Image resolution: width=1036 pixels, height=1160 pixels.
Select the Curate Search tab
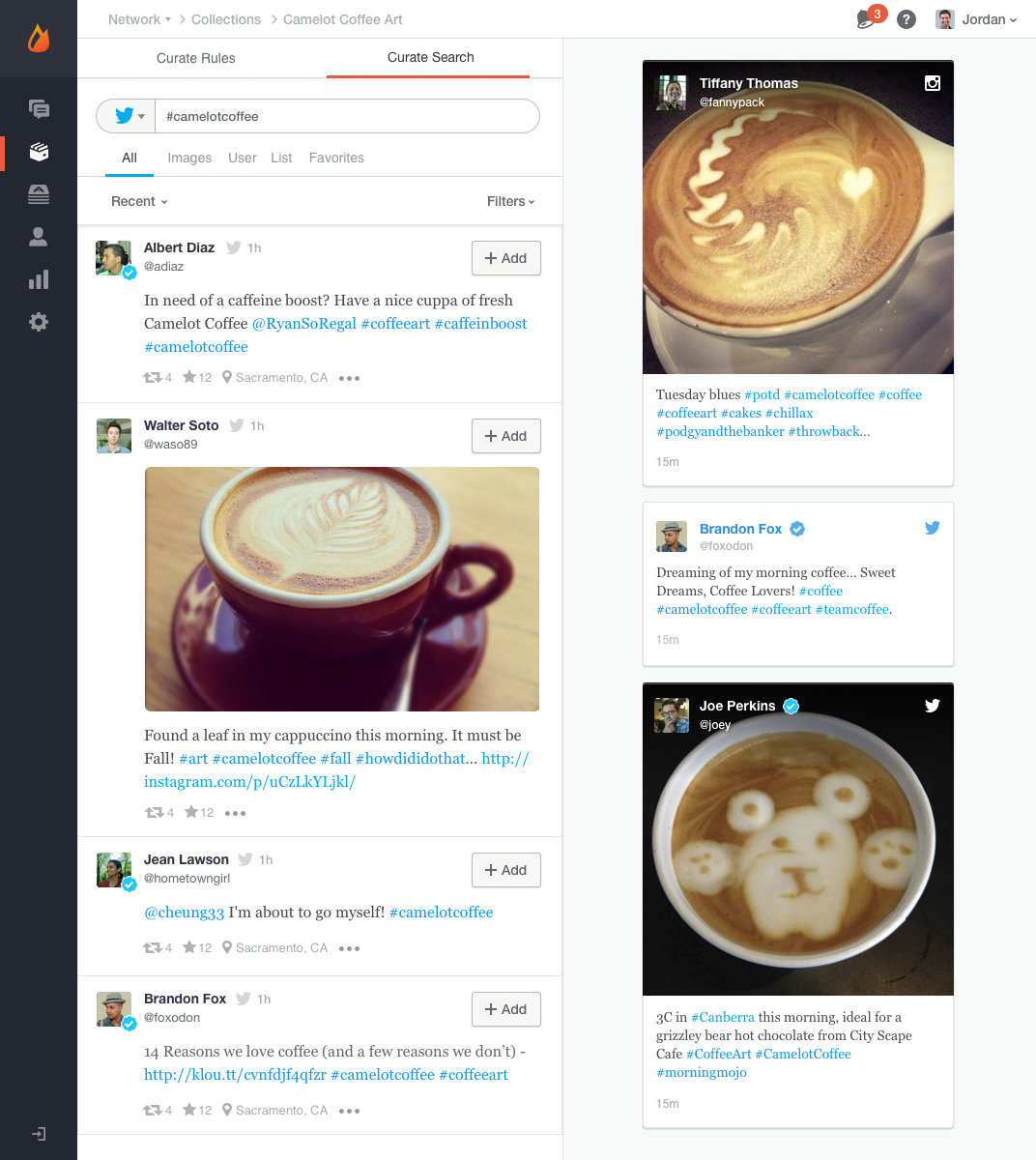click(x=430, y=57)
